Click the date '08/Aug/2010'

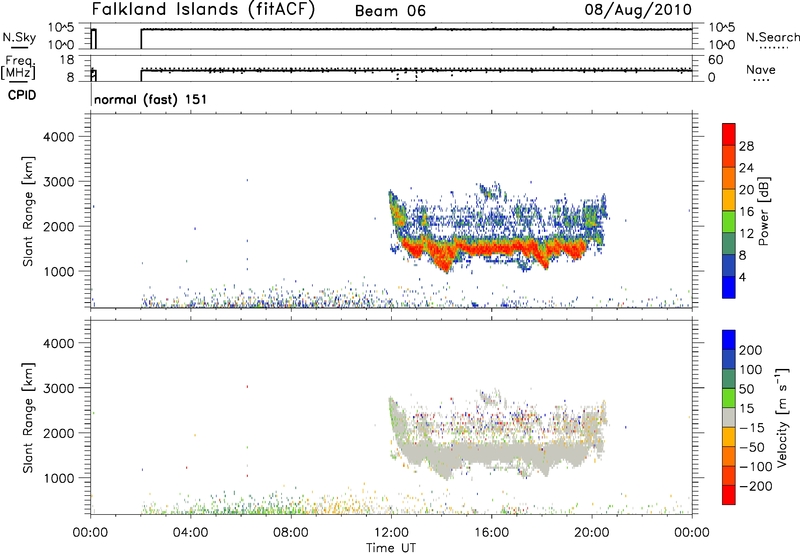[638, 10]
